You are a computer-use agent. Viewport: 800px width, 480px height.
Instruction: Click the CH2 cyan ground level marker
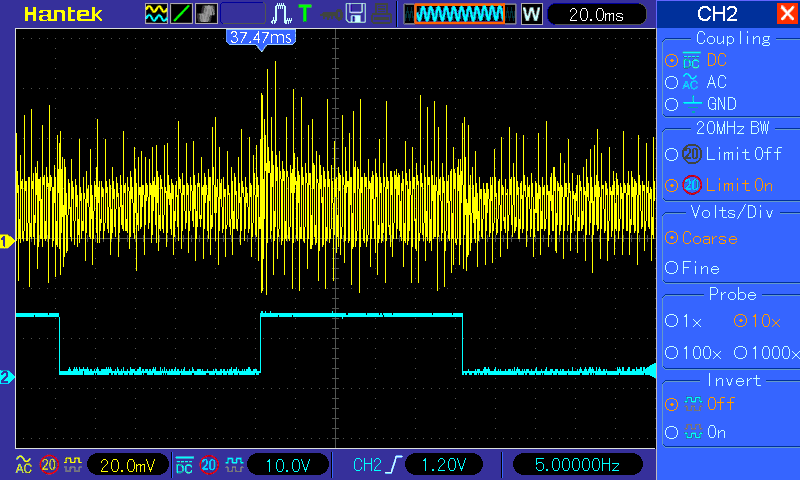pos(7,377)
